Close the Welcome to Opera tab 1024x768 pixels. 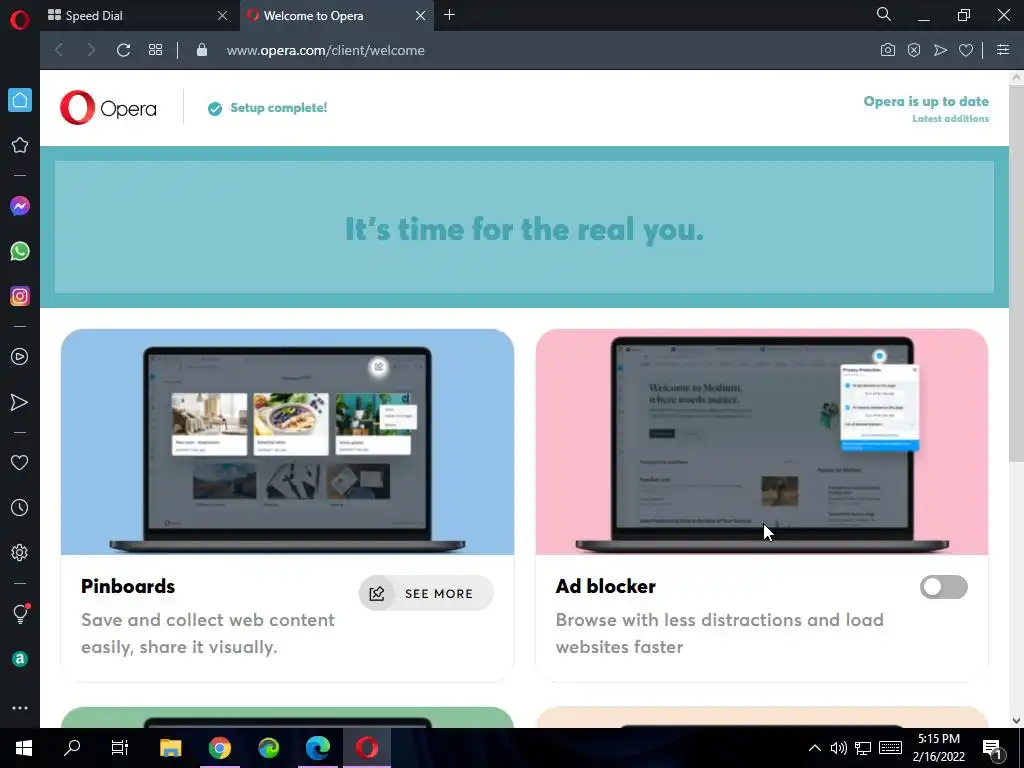point(421,16)
